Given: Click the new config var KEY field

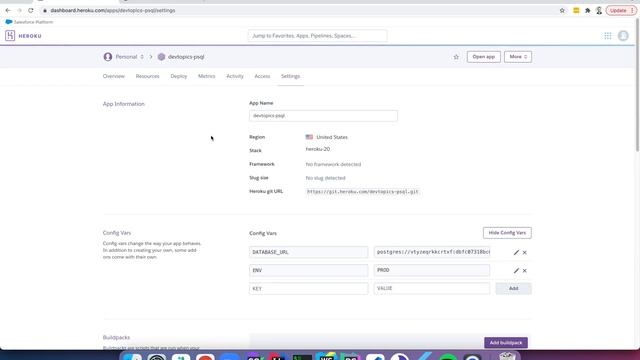Looking at the screenshot, I should (309, 289).
